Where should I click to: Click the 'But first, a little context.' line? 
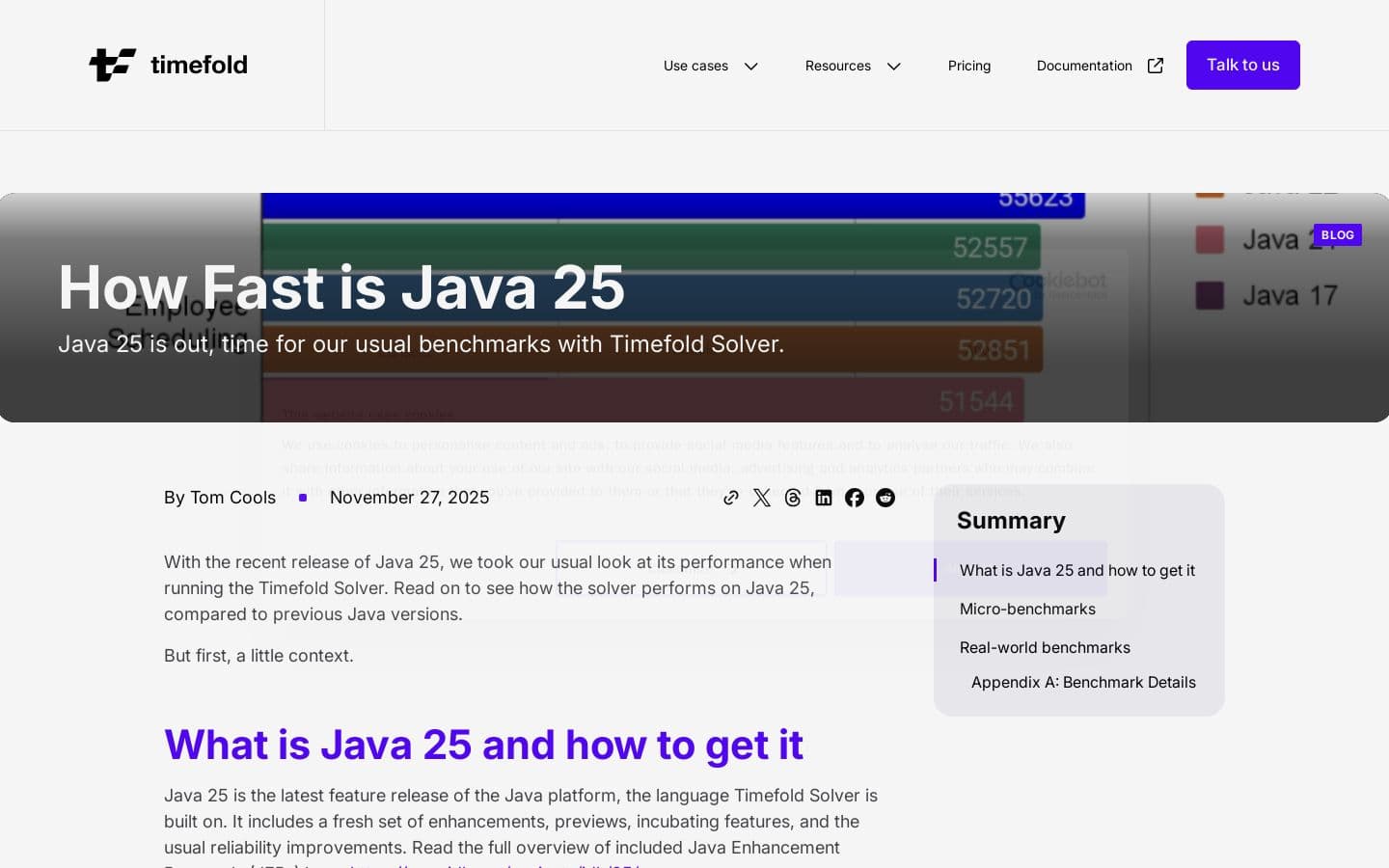pos(259,656)
